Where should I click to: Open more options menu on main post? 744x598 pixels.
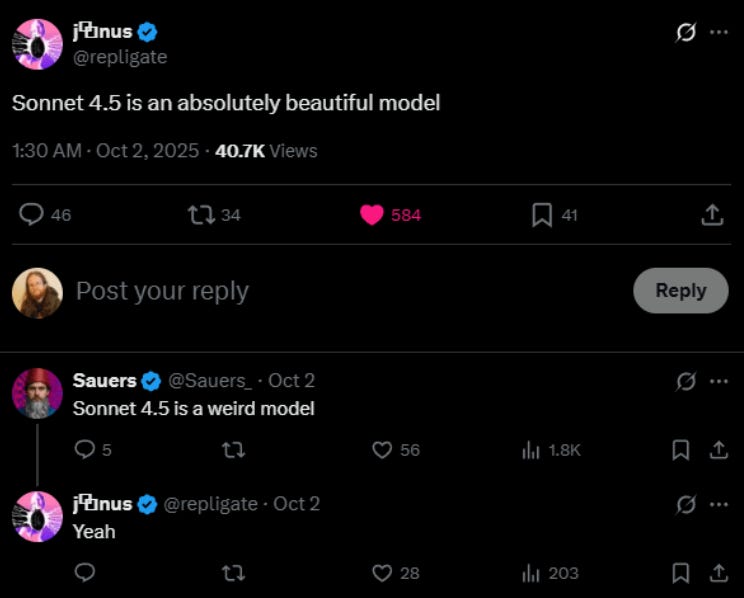coord(718,32)
